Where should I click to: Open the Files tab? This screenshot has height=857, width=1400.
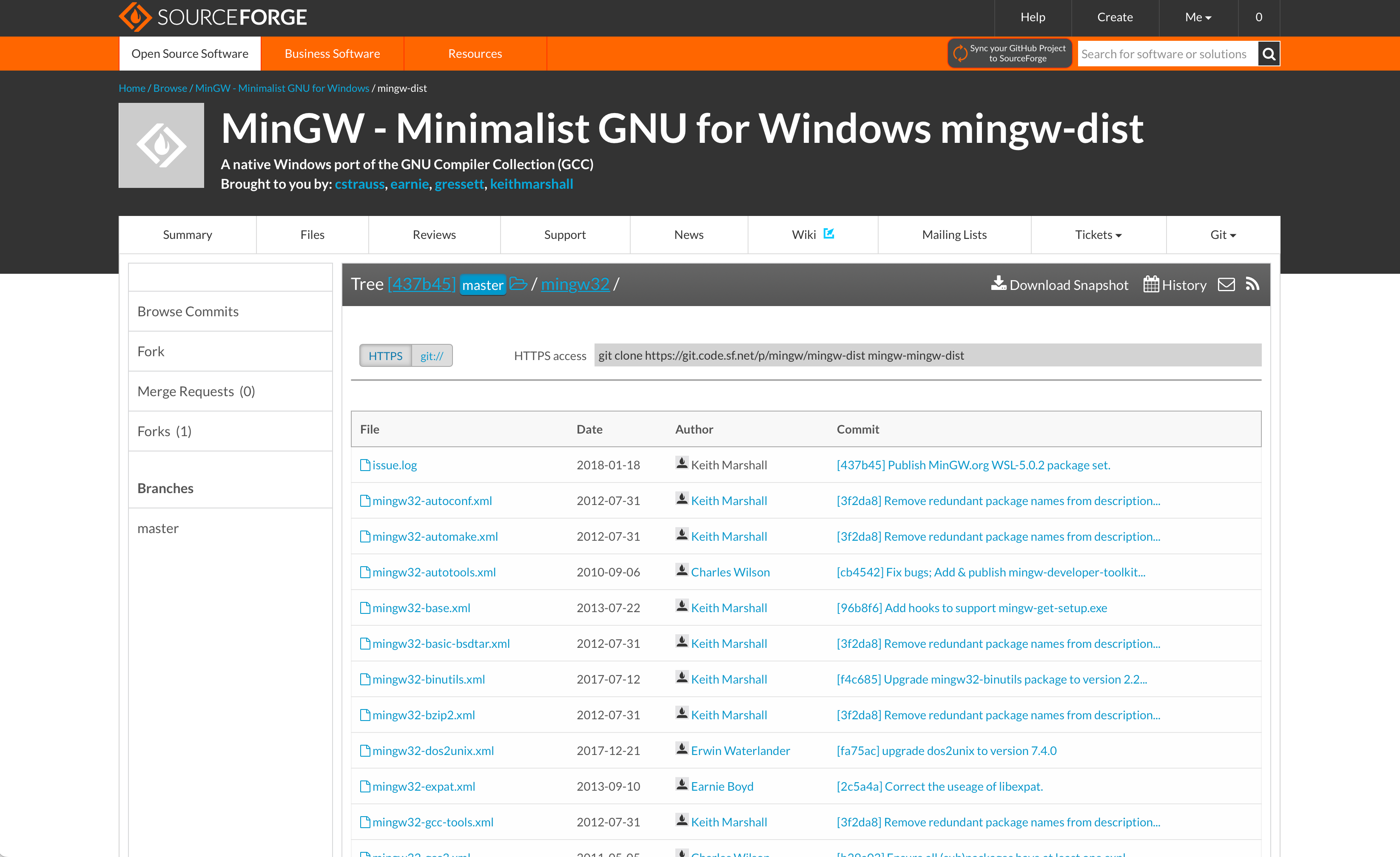312,235
